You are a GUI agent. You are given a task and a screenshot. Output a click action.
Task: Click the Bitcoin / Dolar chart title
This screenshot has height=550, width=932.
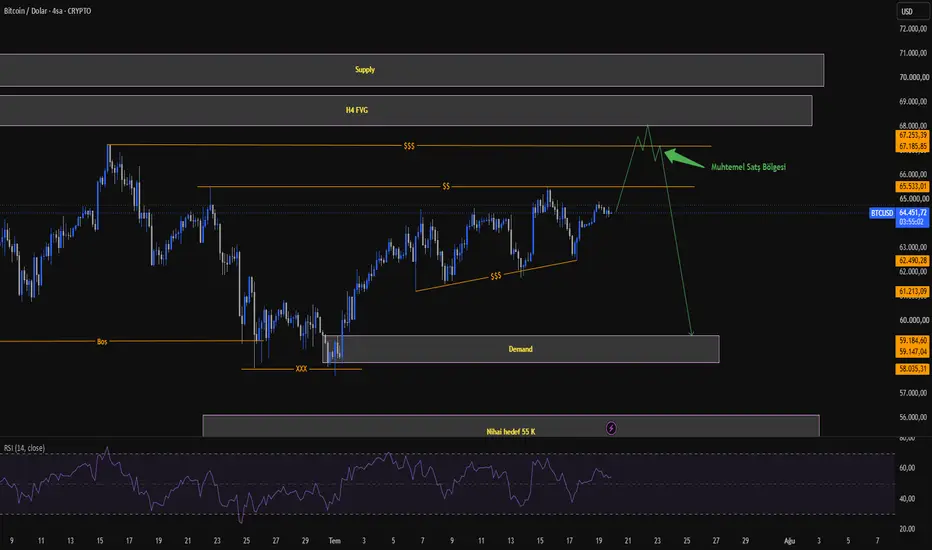pyautogui.click(x=48, y=11)
